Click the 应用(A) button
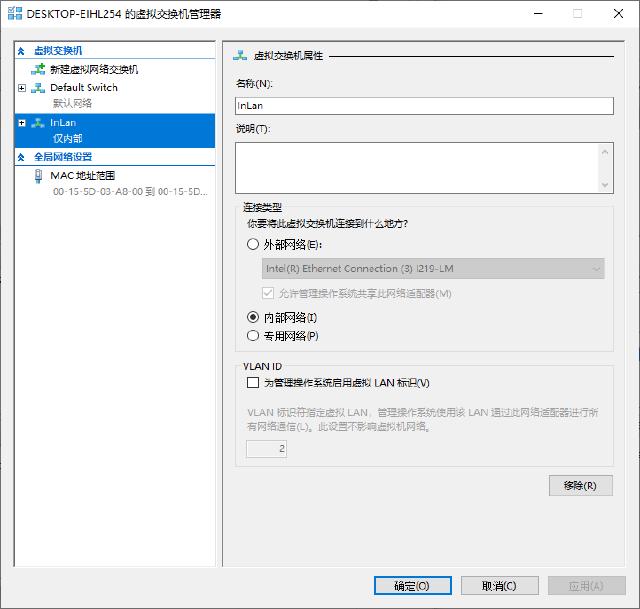The height and width of the screenshot is (609, 640). [x=587, y=586]
